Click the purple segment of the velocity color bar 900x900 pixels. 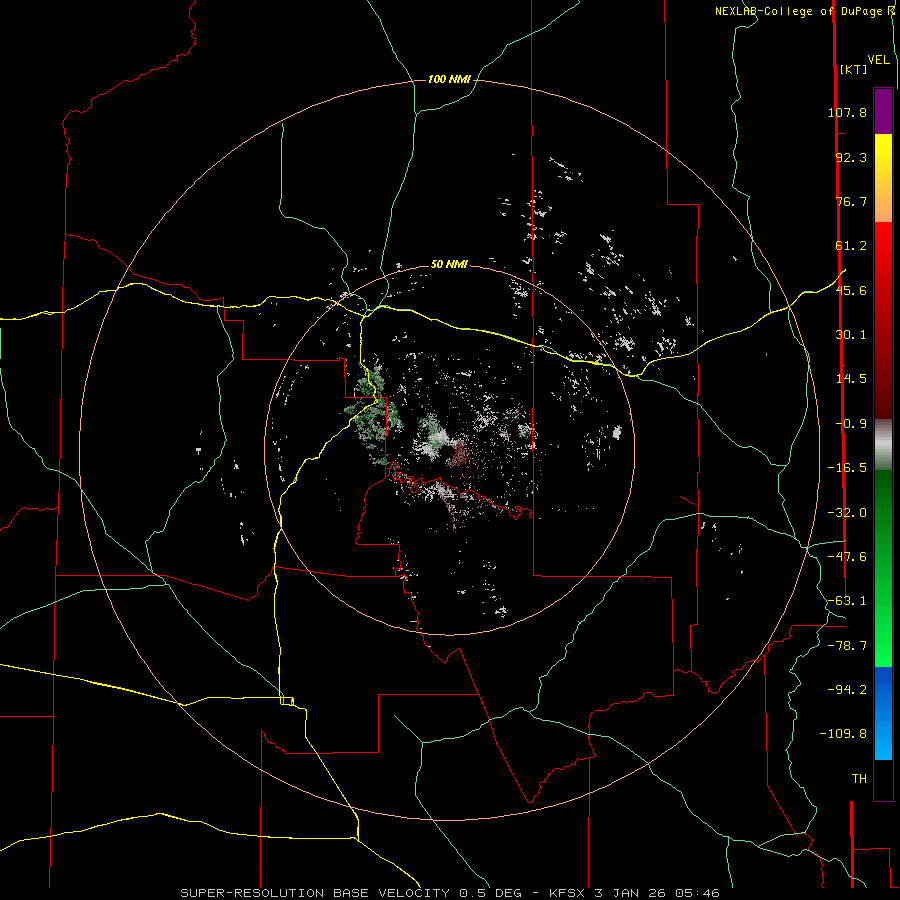pyautogui.click(x=883, y=111)
